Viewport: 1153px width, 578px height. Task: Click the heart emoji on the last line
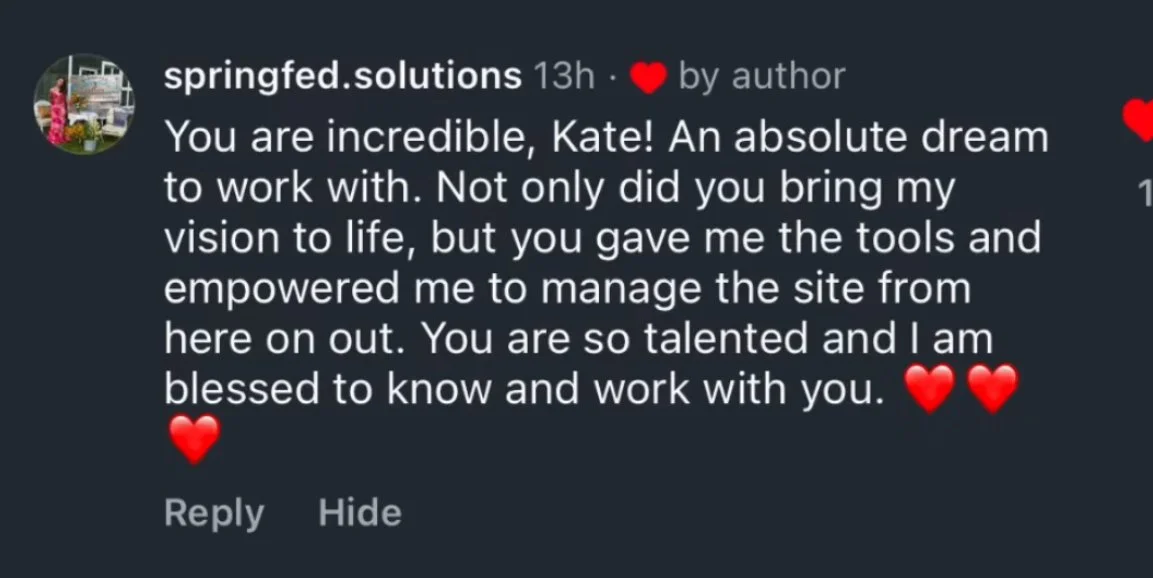(x=192, y=439)
